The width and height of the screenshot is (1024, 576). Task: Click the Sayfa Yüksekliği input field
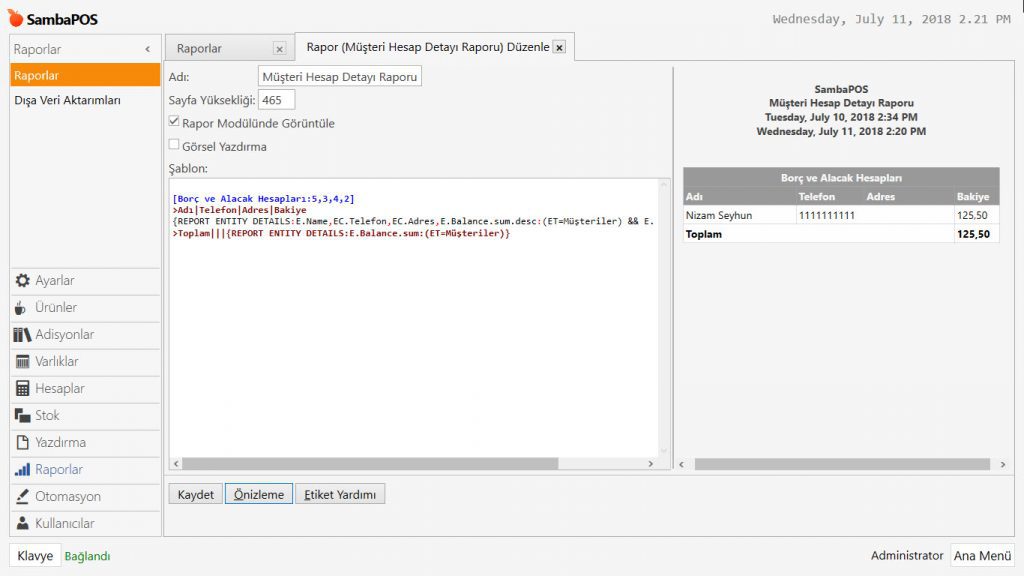pyautogui.click(x=276, y=100)
